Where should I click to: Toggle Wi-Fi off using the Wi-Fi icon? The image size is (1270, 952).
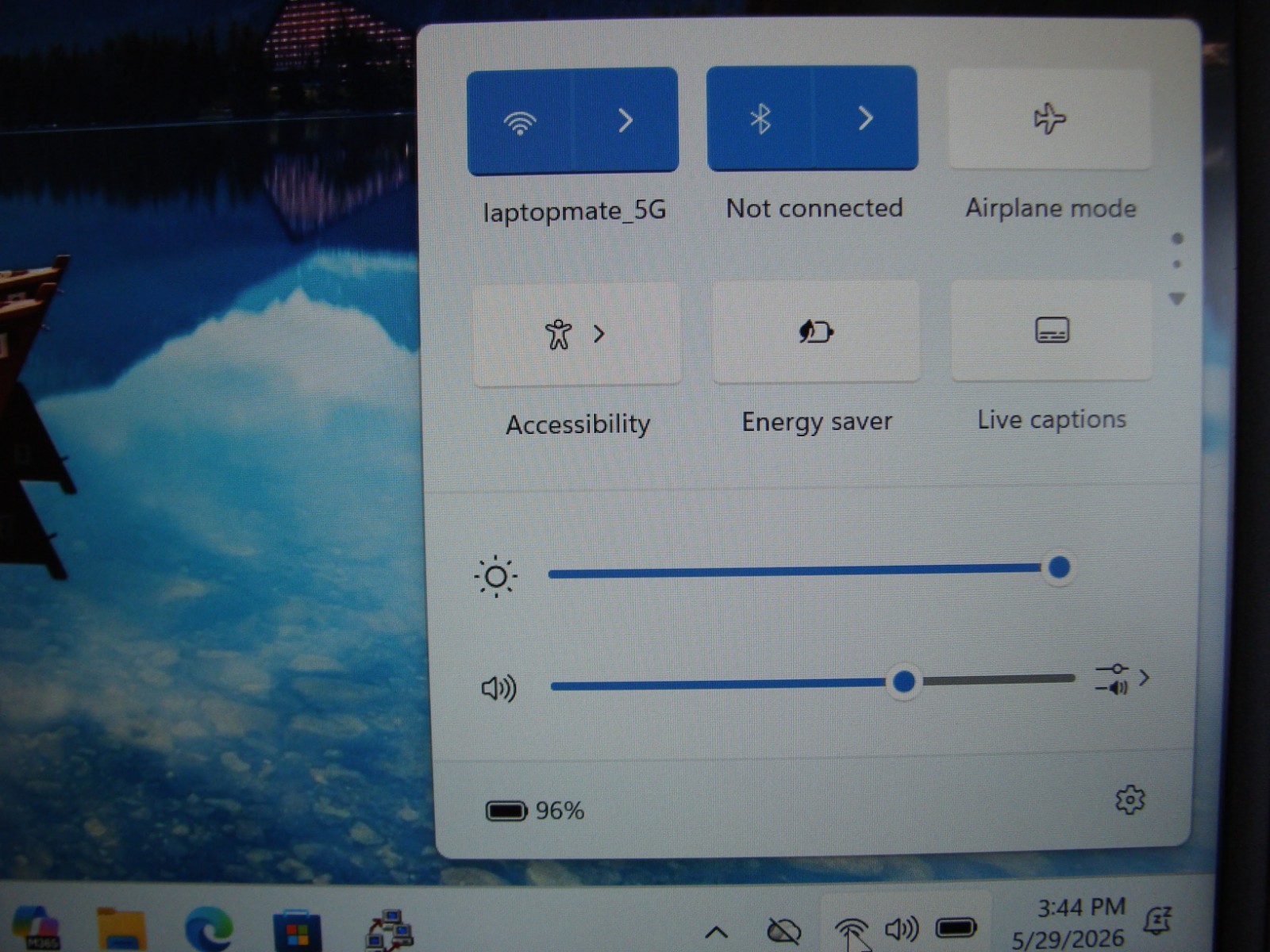tap(520, 121)
